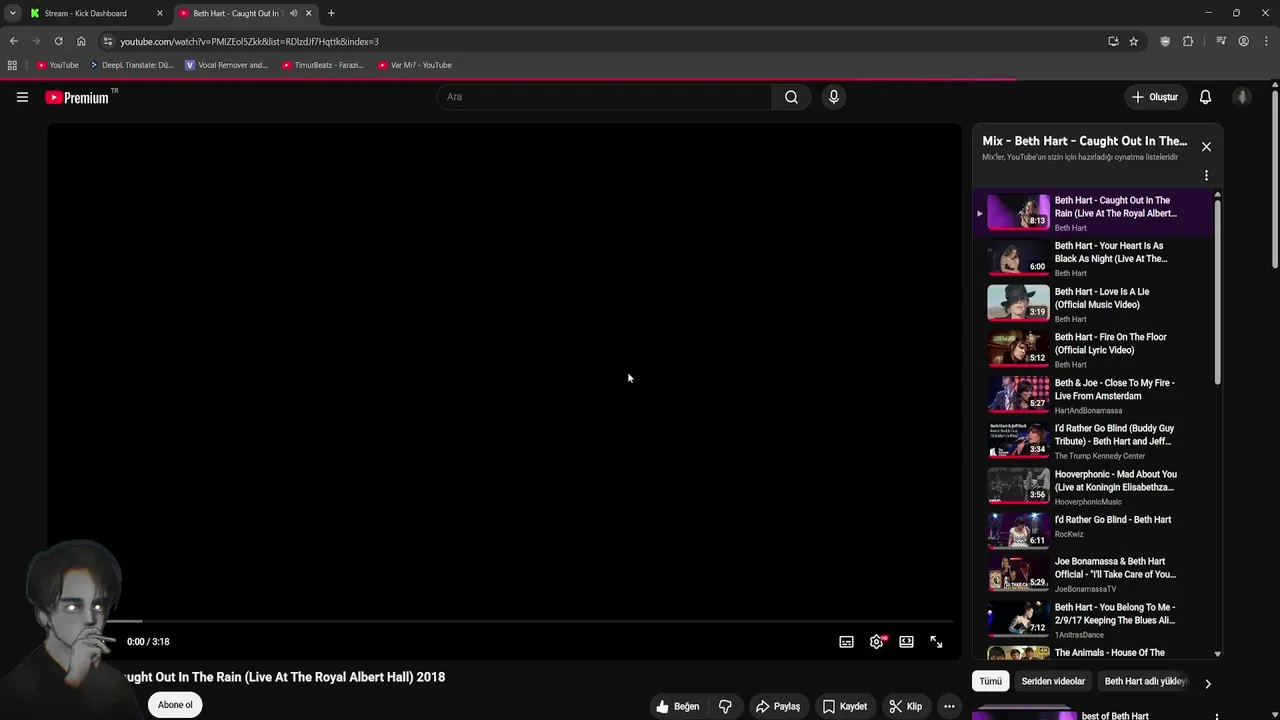
Task: Click the address bar URL
Action: pos(249,42)
